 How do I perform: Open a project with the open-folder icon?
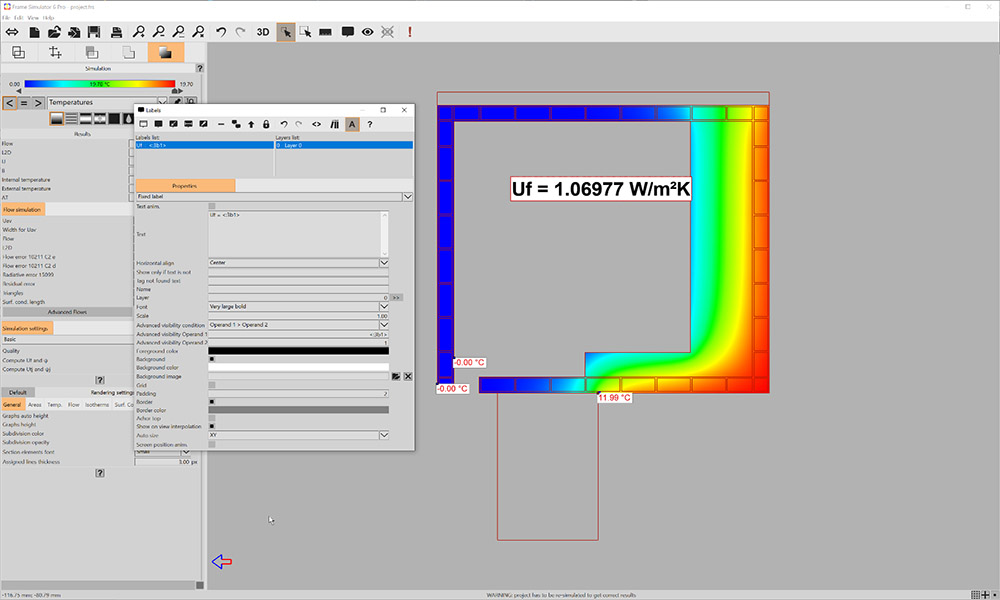pyautogui.click(x=54, y=32)
